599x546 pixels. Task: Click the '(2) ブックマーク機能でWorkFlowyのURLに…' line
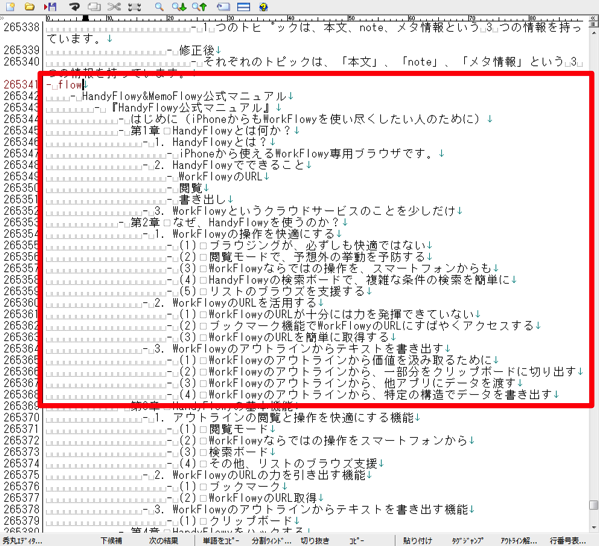[x=356, y=326]
